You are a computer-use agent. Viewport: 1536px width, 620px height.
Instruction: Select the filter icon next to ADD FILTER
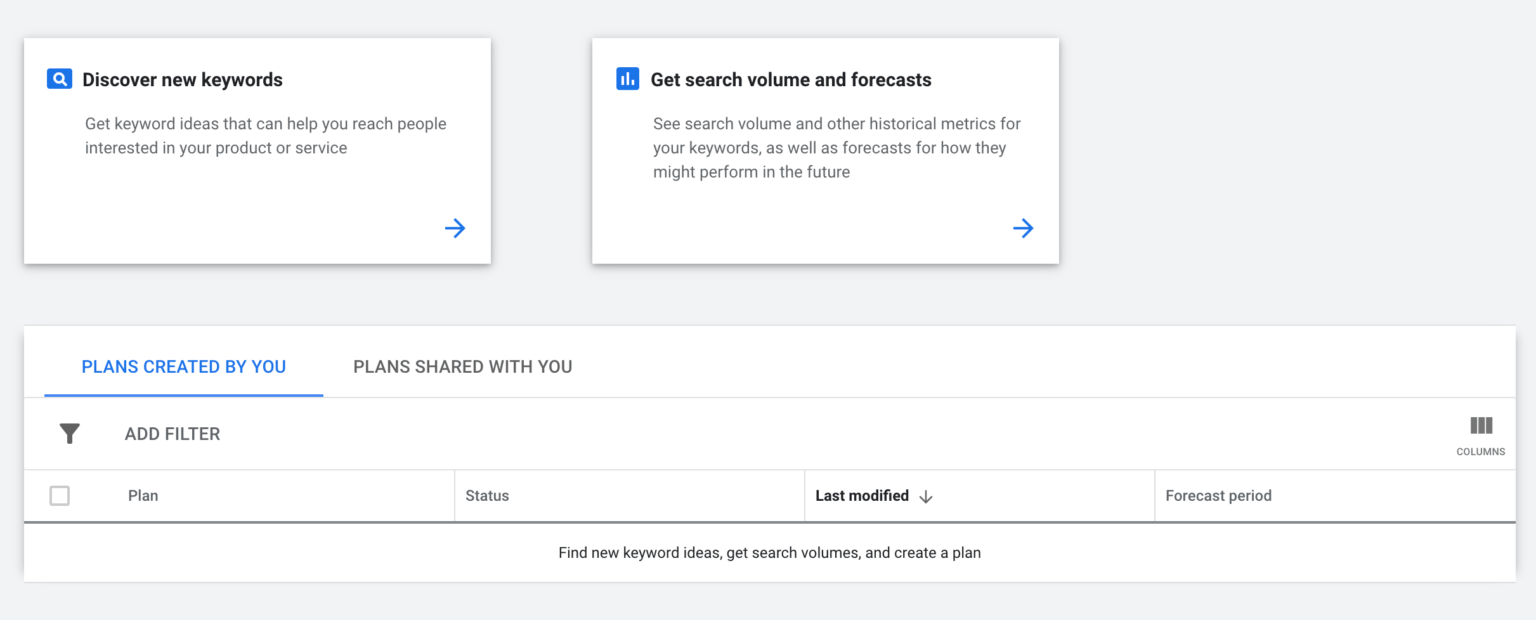tap(69, 433)
